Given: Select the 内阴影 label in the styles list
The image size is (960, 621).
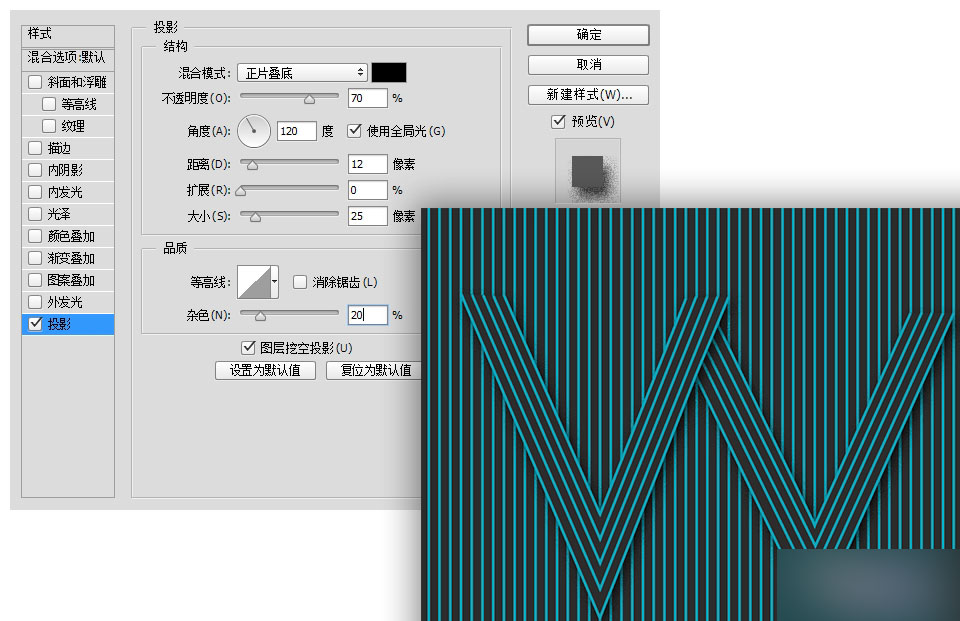Looking at the screenshot, I should [65, 170].
